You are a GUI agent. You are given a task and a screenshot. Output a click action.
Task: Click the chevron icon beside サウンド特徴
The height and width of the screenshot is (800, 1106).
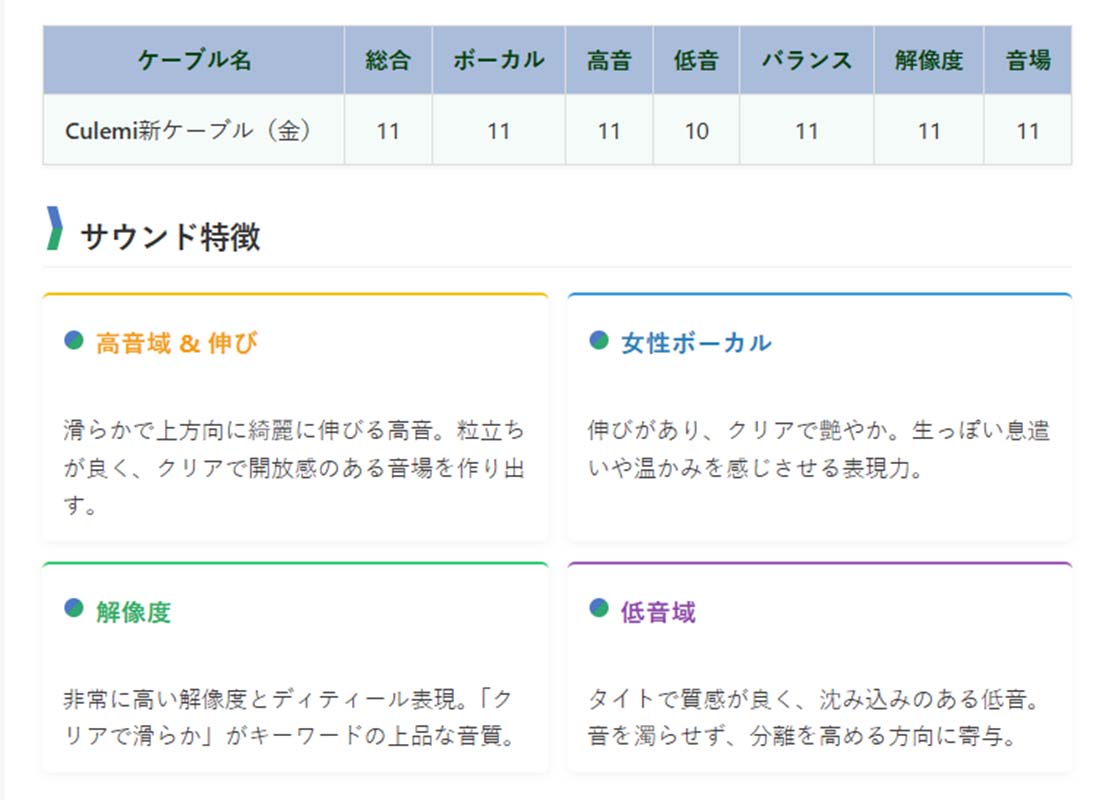point(54,228)
